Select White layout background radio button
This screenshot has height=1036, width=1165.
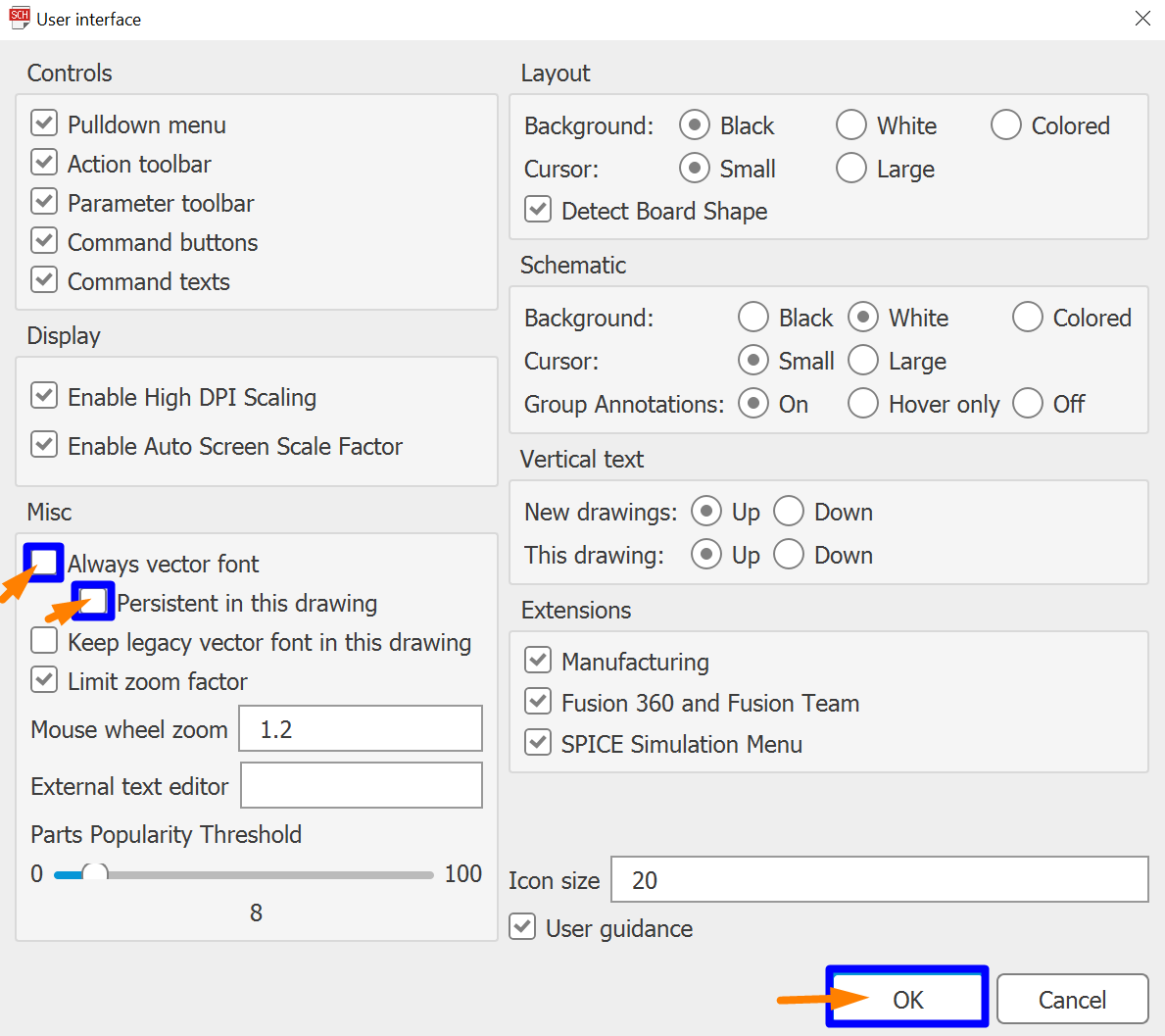point(851,125)
